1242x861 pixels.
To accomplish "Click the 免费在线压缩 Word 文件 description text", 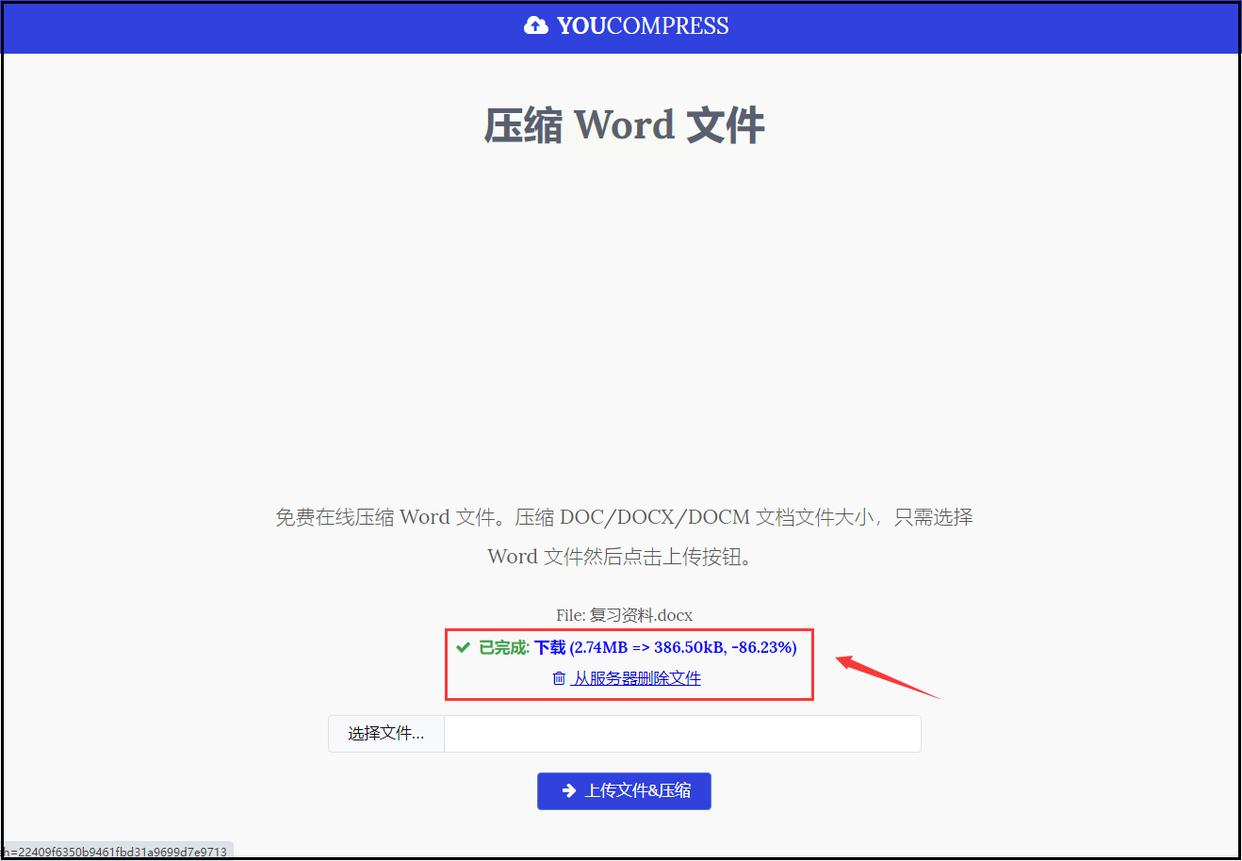I will click(x=624, y=537).
